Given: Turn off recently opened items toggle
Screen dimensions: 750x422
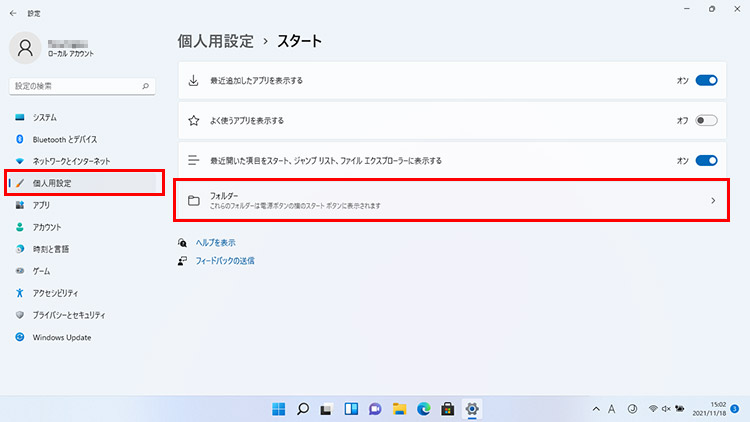Looking at the screenshot, I should tap(706, 160).
